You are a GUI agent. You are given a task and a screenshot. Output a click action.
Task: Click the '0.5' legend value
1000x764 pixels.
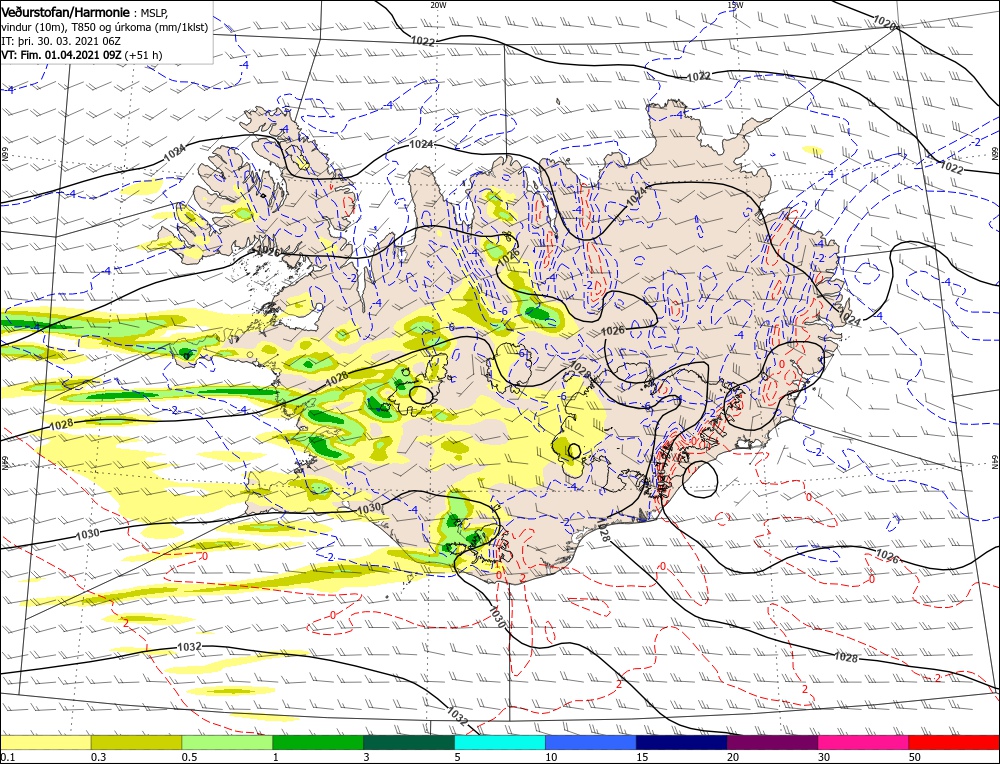189,757
